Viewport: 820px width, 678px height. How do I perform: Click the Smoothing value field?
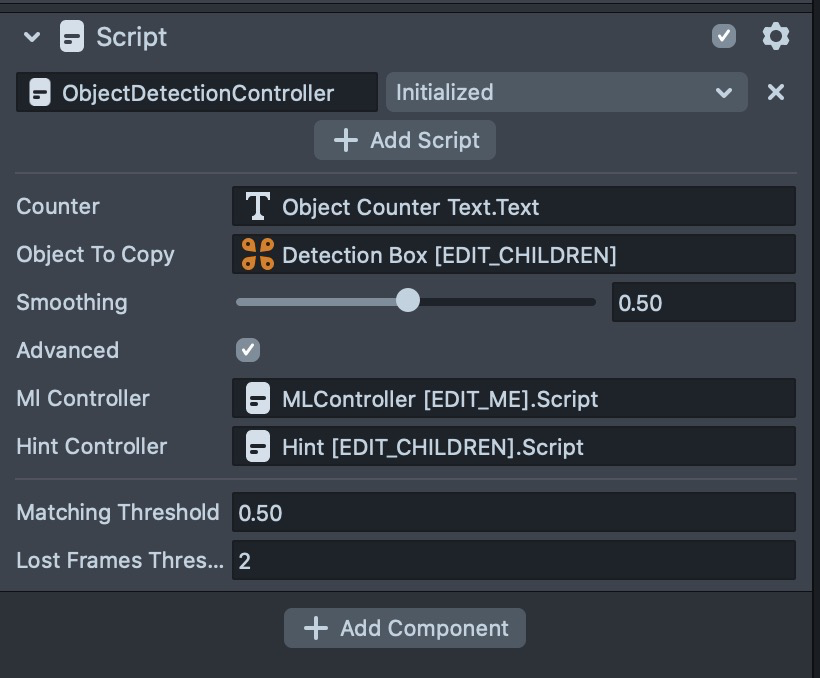coord(703,302)
